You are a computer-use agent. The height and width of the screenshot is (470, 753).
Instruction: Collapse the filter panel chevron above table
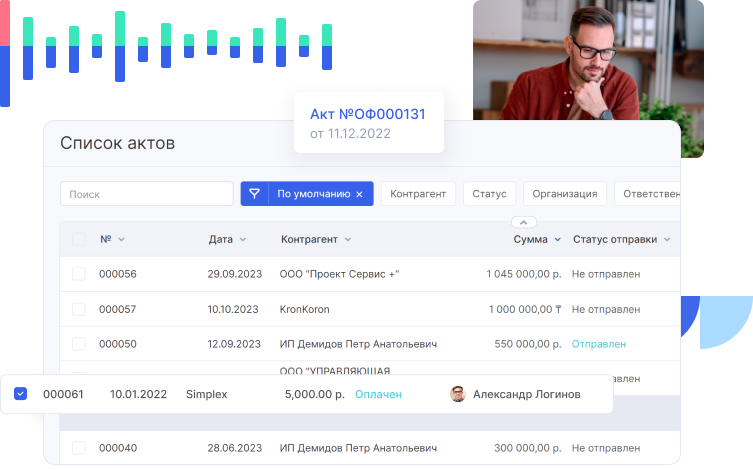(524, 222)
